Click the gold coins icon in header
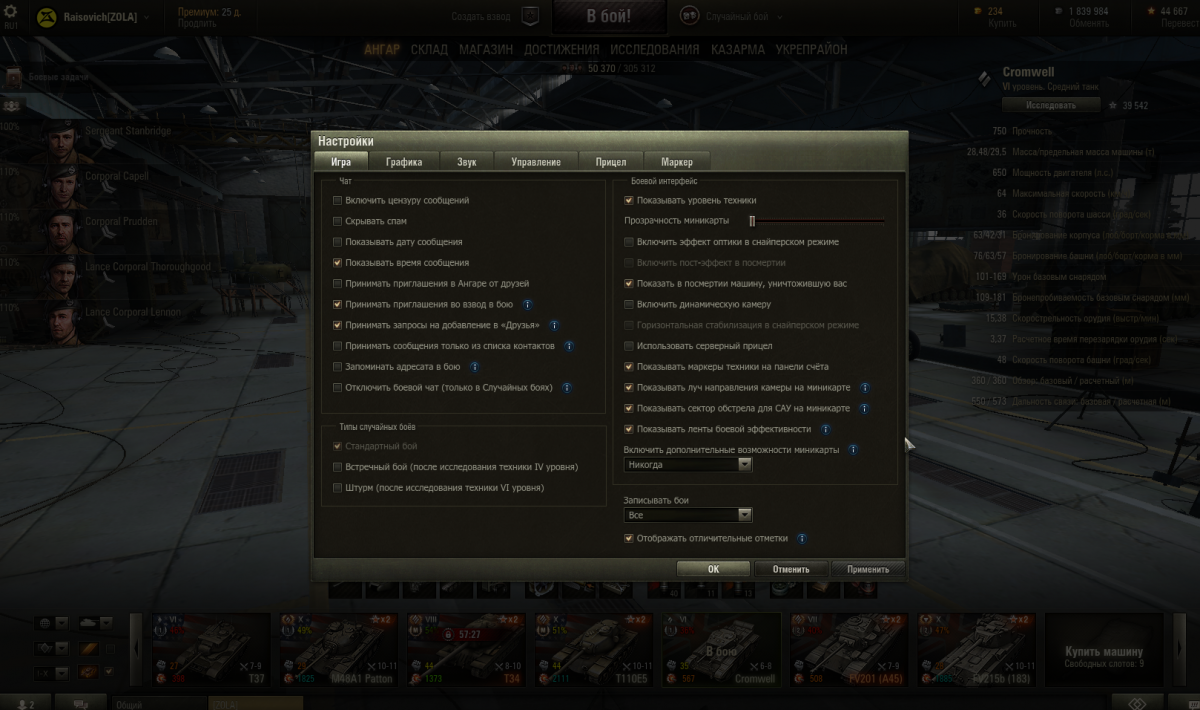 pos(978,11)
